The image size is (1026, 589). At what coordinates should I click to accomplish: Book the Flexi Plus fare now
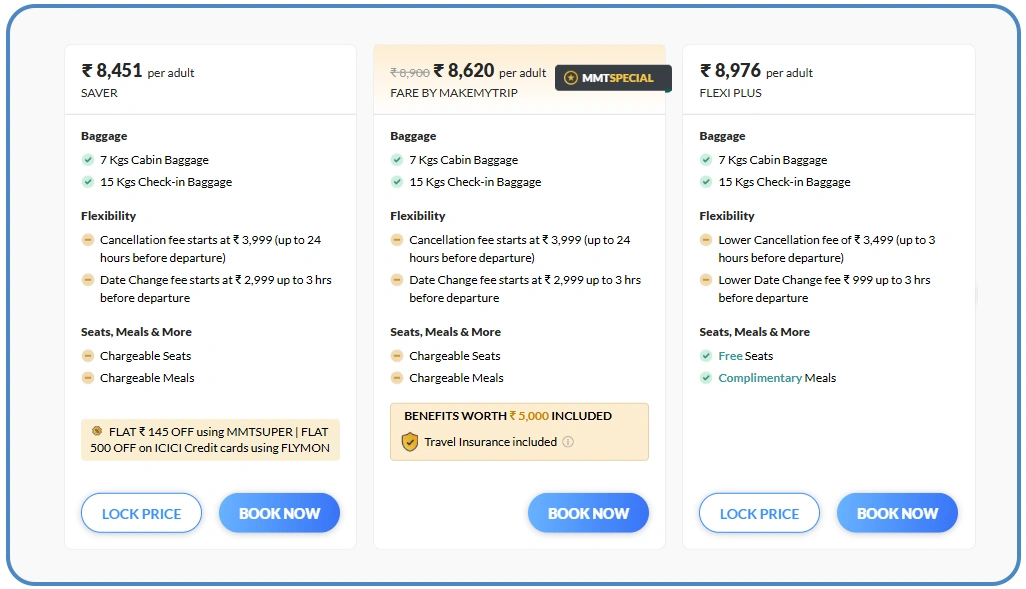[897, 513]
